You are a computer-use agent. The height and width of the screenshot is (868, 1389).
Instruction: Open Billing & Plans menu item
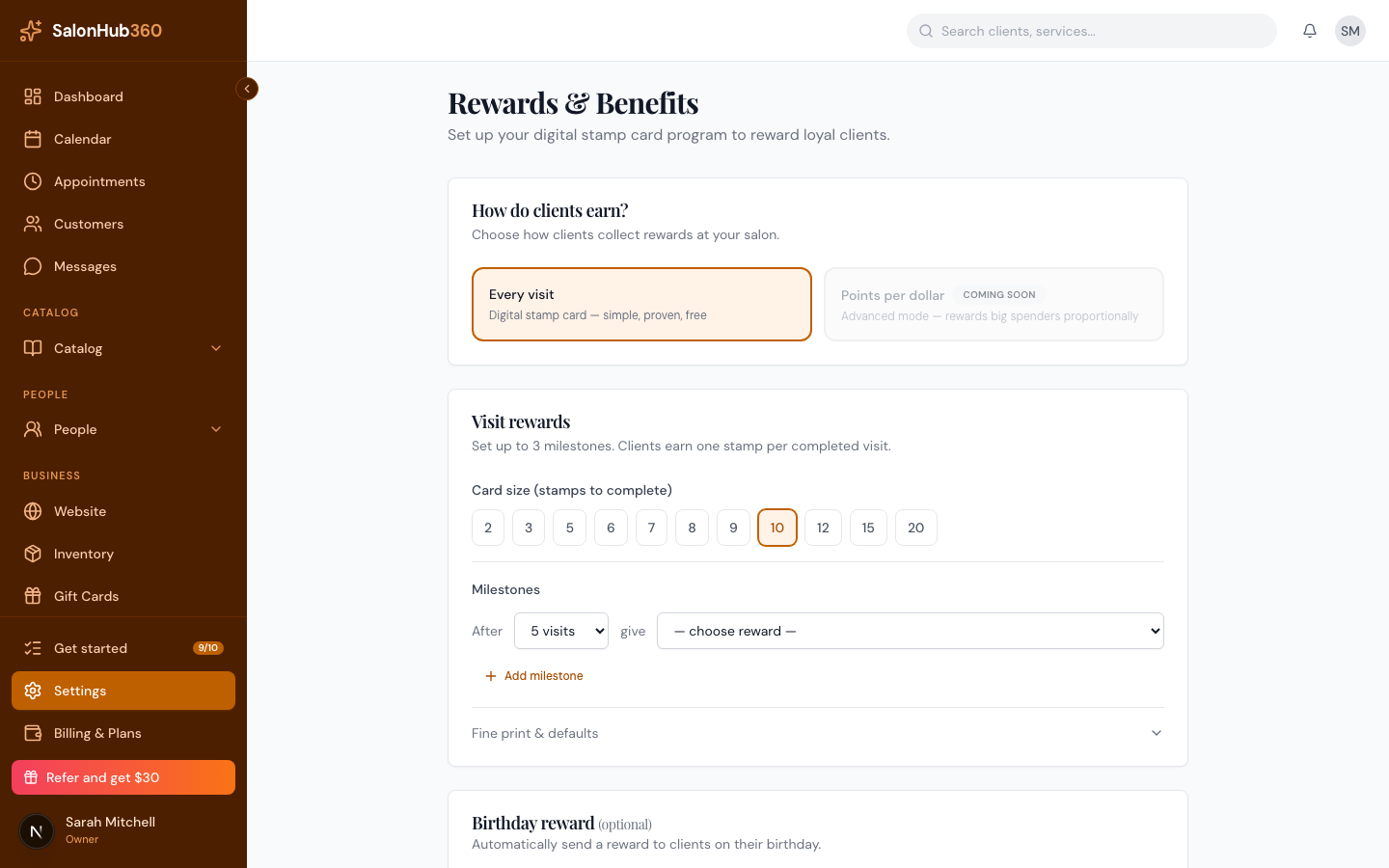click(x=123, y=733)
